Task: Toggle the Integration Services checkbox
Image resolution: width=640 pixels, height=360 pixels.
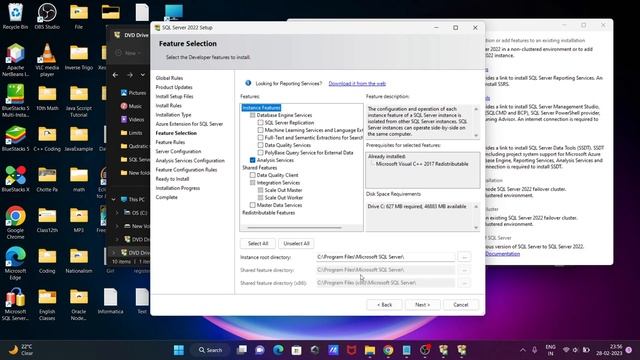Action: (253, 182)
